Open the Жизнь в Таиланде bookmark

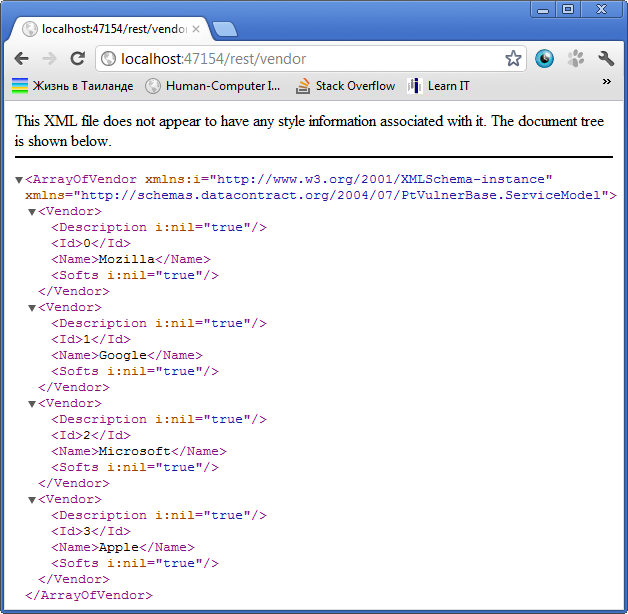pos(72,86)
